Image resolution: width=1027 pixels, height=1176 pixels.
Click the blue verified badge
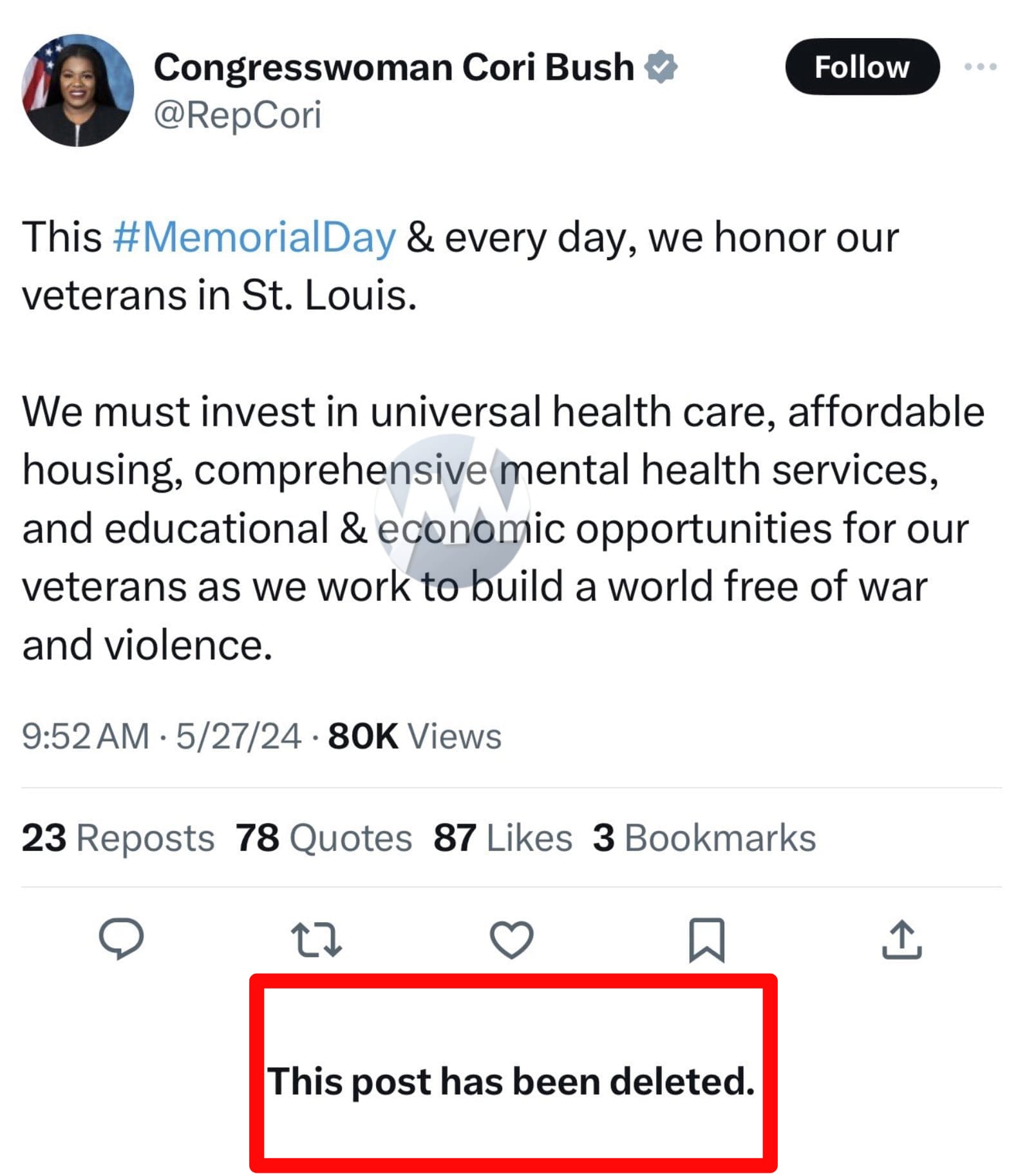(661, 67)
